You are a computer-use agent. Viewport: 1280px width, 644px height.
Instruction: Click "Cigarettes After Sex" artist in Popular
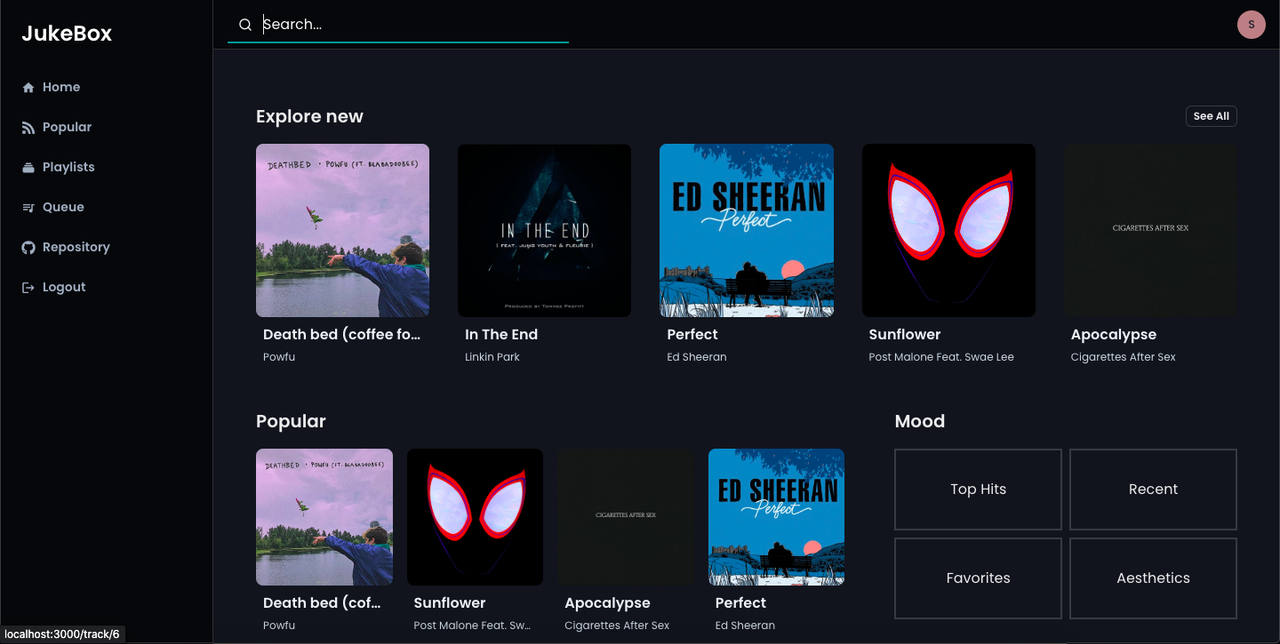coord(617,626)
